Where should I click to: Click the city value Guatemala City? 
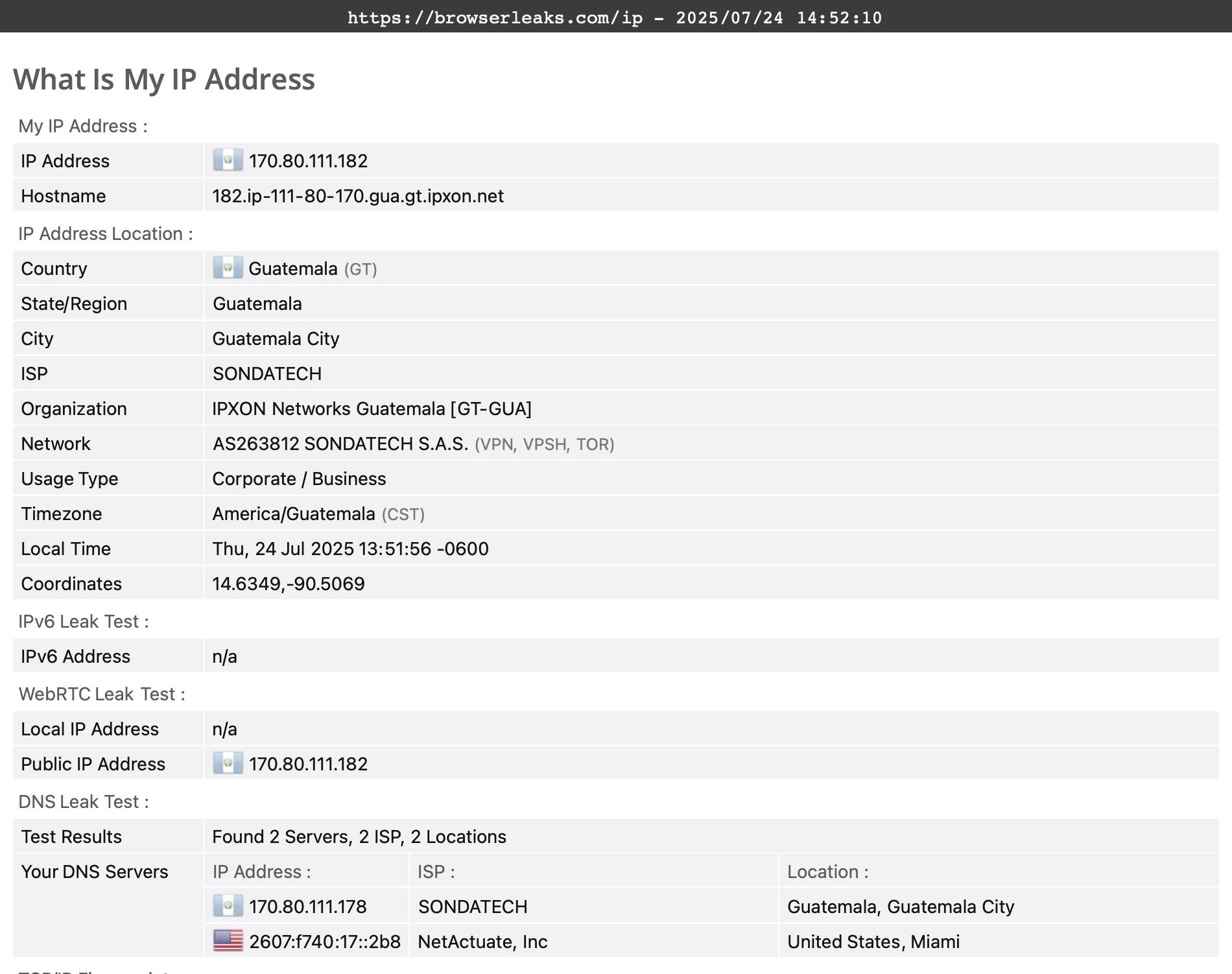point(276,339)
